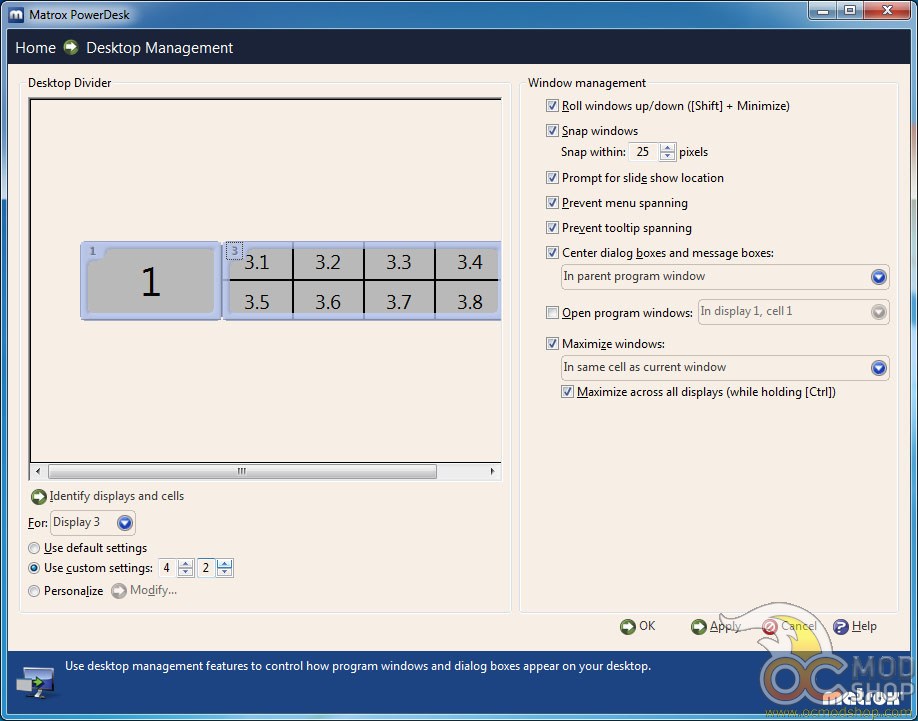Screen dimensions: 918x721
Task: Open the In parent program window dropdown
Action: [x=725, y=277]
